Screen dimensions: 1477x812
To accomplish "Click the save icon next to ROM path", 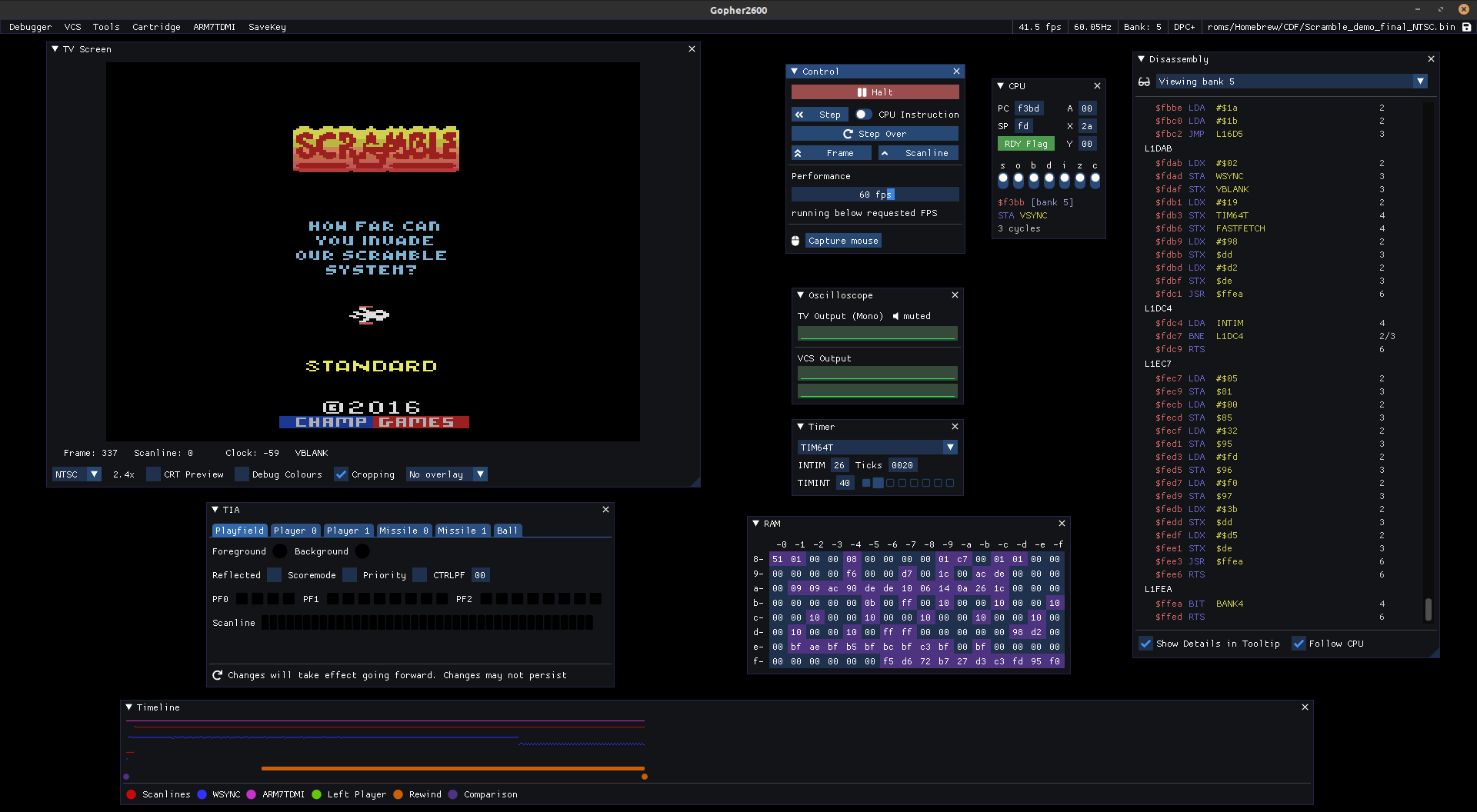I will (1466, 27).
